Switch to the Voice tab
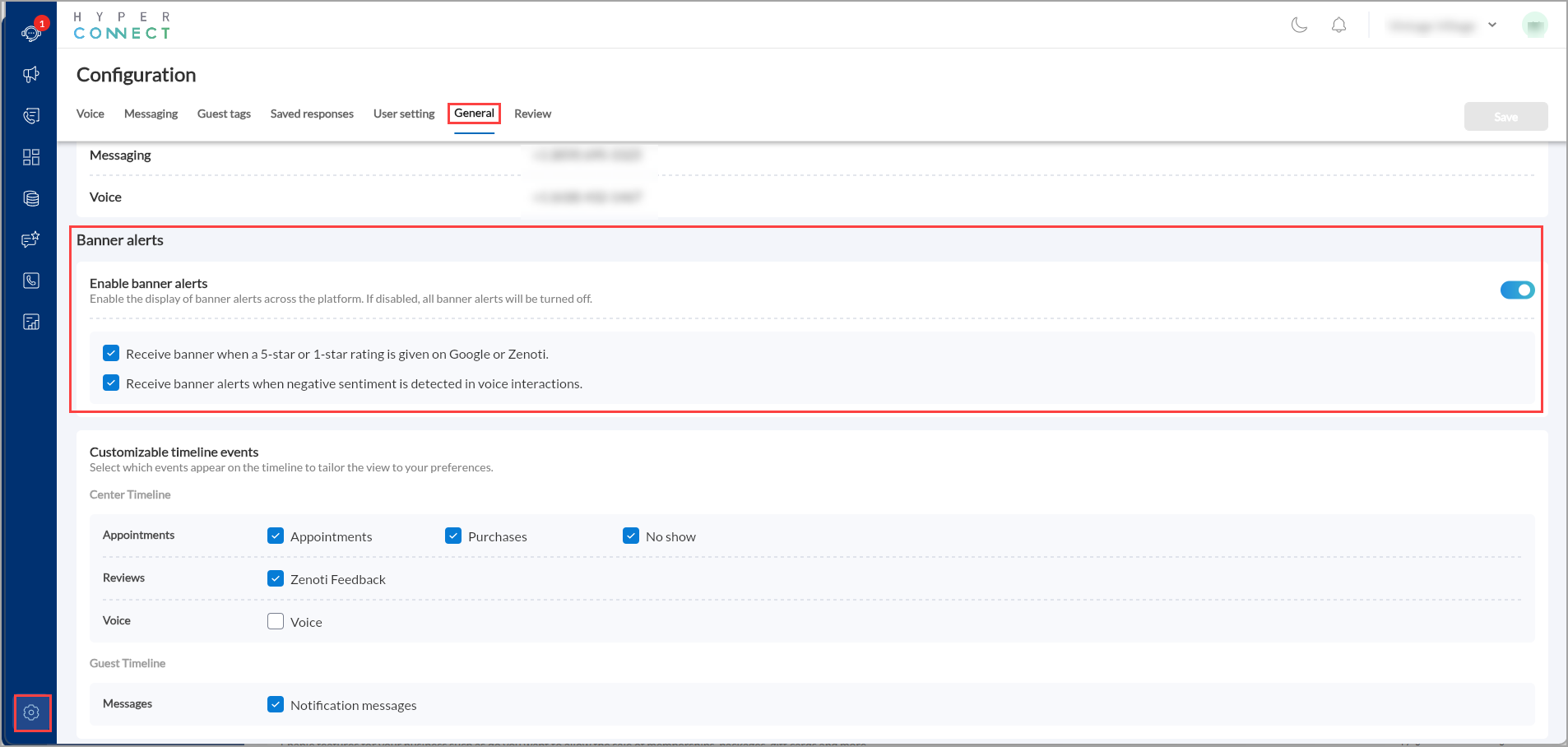 point(90,114)
